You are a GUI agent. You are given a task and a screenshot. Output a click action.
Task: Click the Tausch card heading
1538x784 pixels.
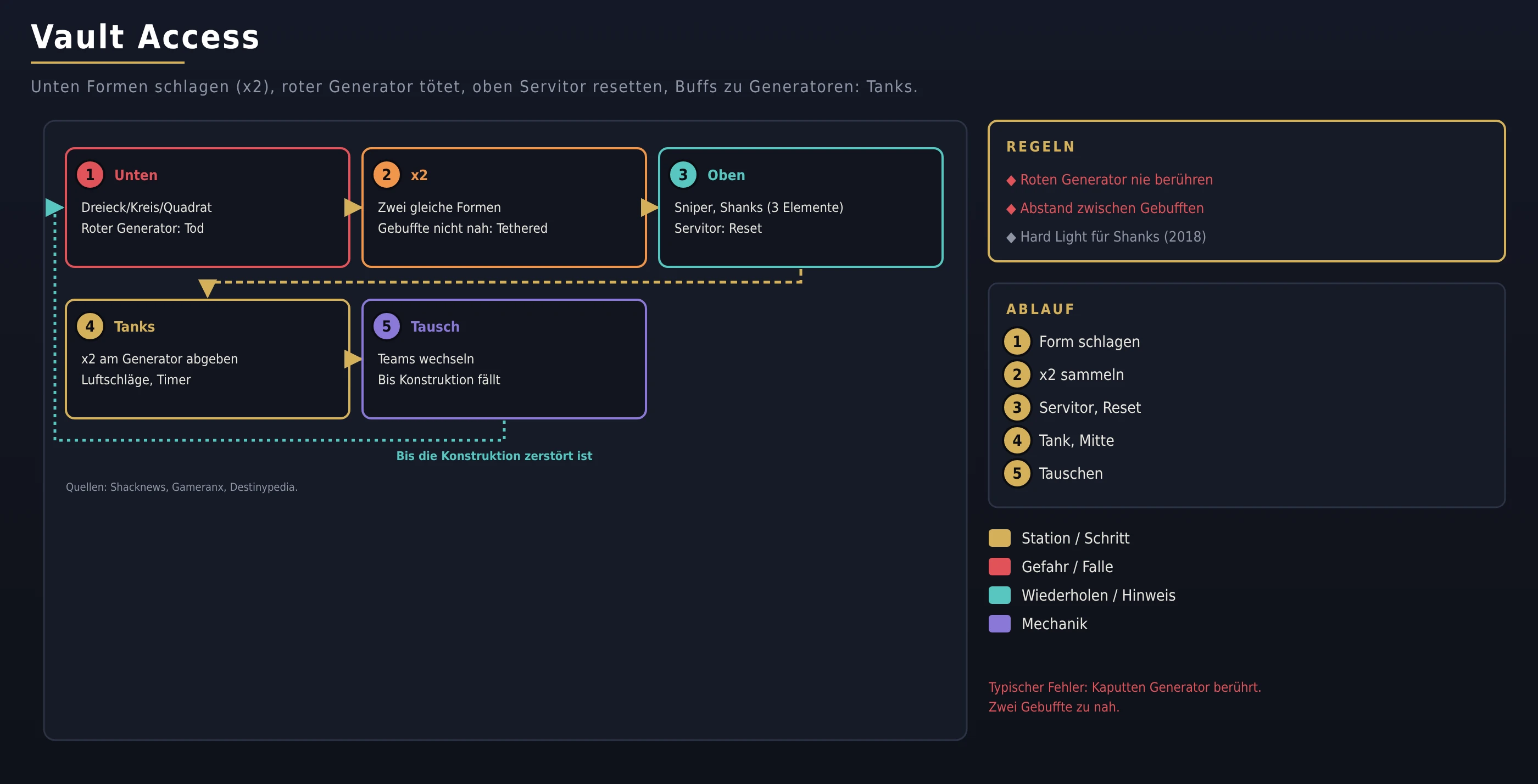tap(434, 327)
